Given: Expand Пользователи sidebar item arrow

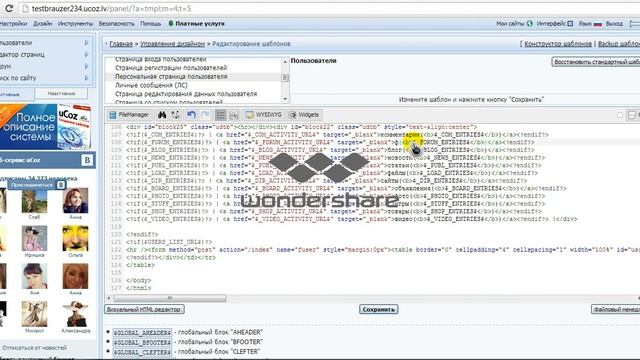Looking at the screenshot, I should click(86, 42).
